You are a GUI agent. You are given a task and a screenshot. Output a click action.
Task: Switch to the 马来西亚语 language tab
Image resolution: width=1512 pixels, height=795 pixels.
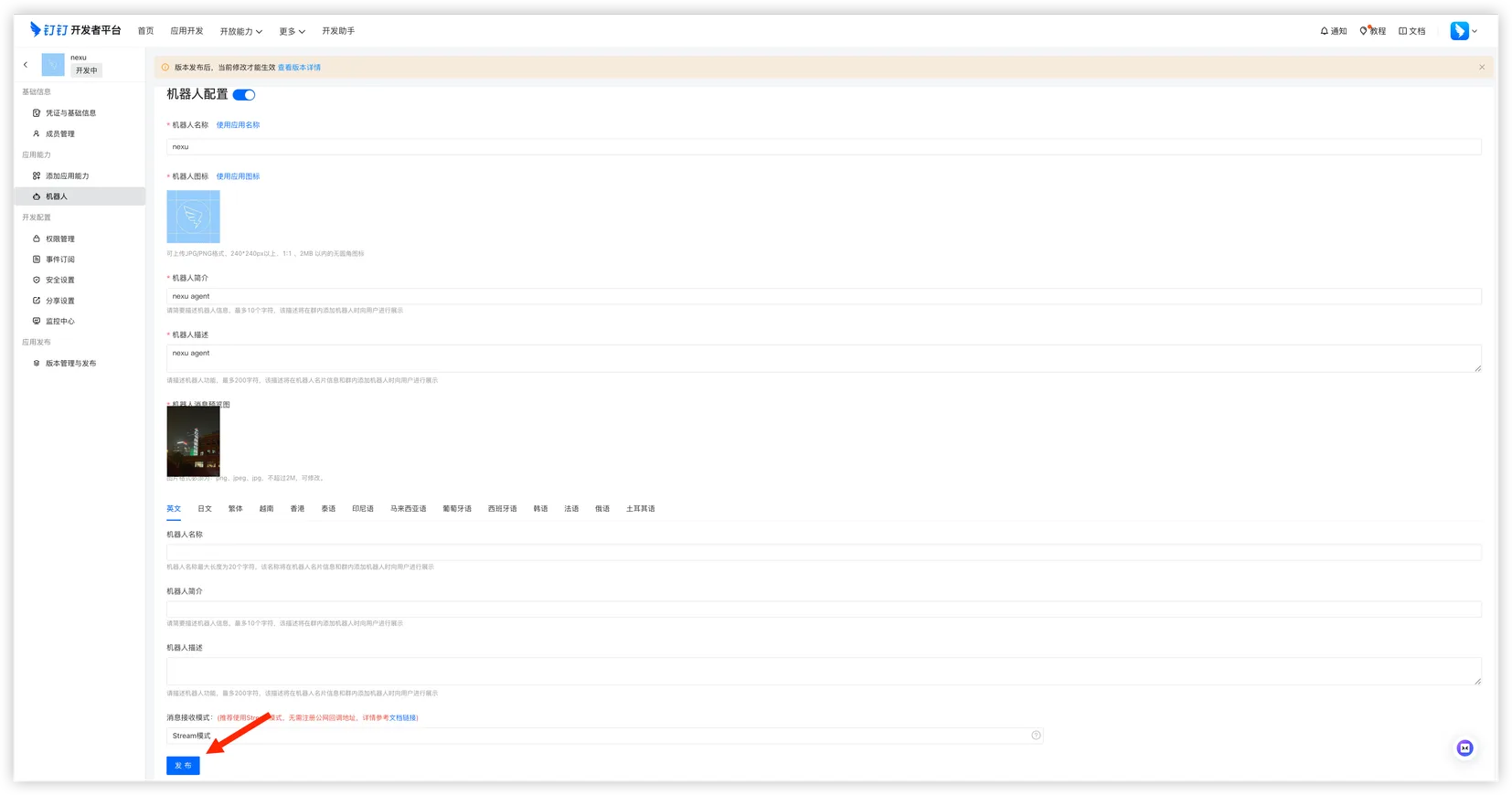tap(409, 509)
